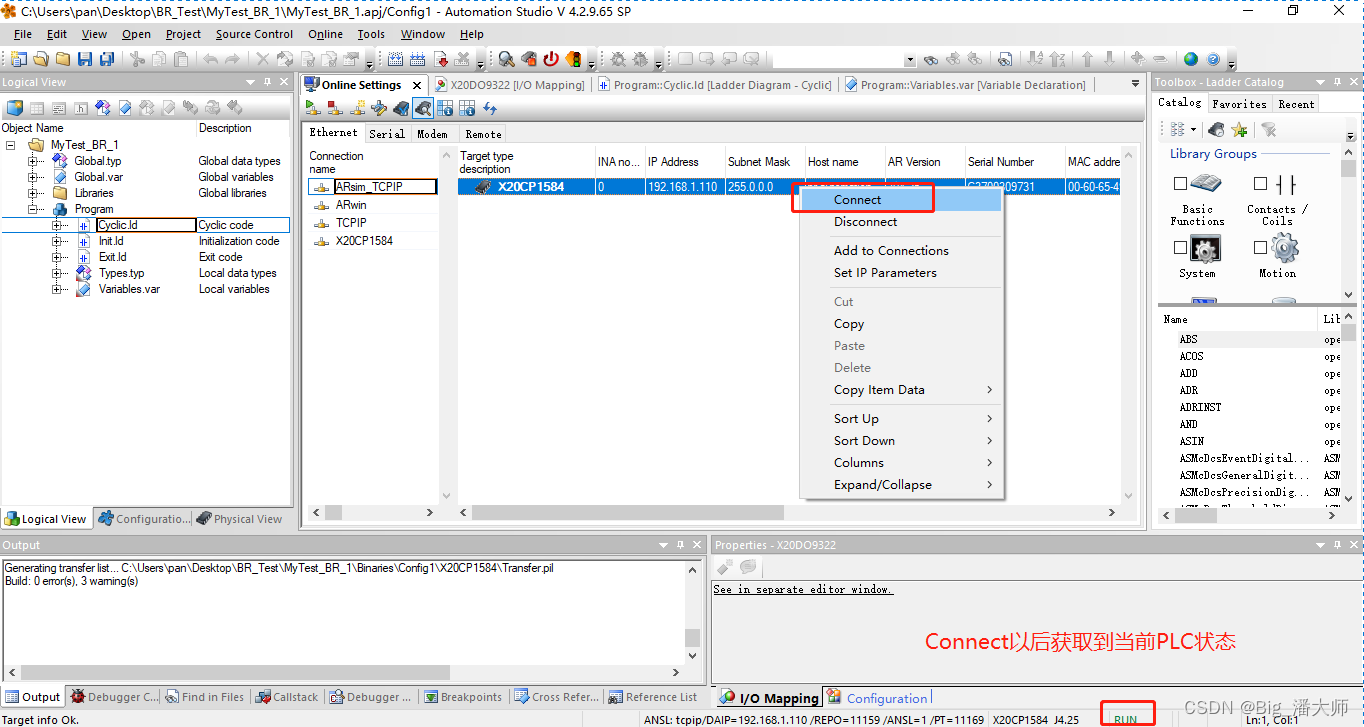The height and width of the screenshot is (727, 1364).
Task: Click the highlighted Browse for Targets icon
Action: coord(423,109)
